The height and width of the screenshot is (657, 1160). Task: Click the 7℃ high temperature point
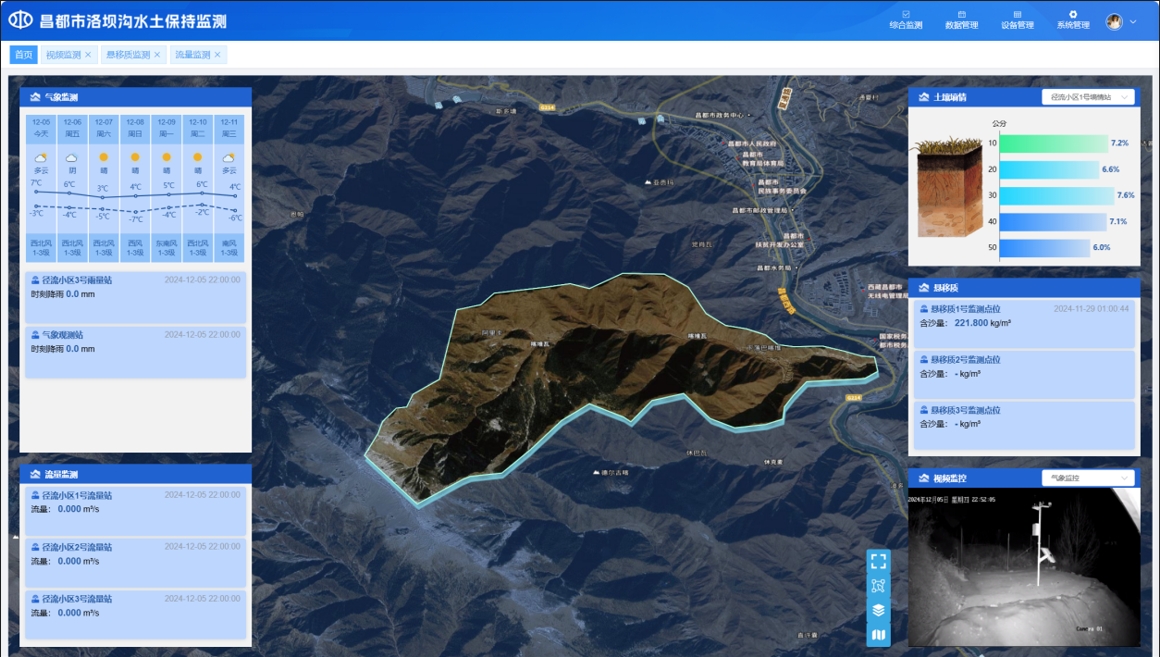(36, 192)
